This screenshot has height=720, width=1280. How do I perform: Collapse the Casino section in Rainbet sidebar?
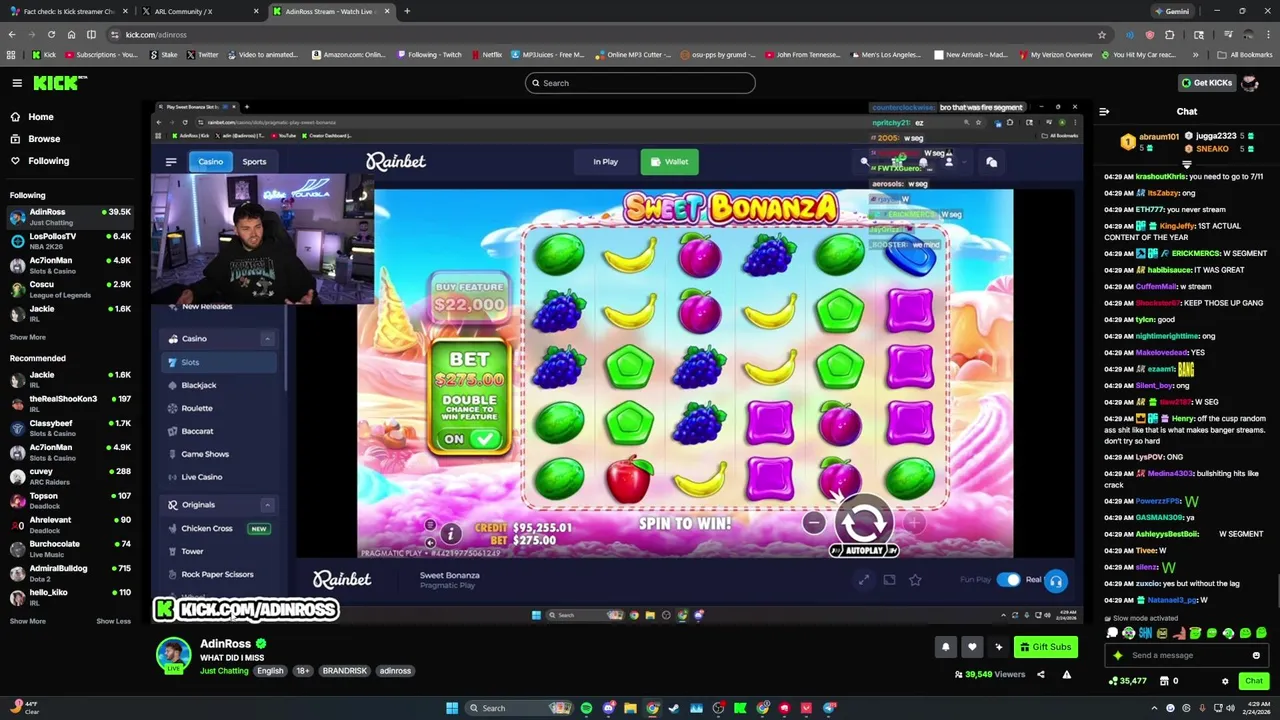(x=267, y=339)
